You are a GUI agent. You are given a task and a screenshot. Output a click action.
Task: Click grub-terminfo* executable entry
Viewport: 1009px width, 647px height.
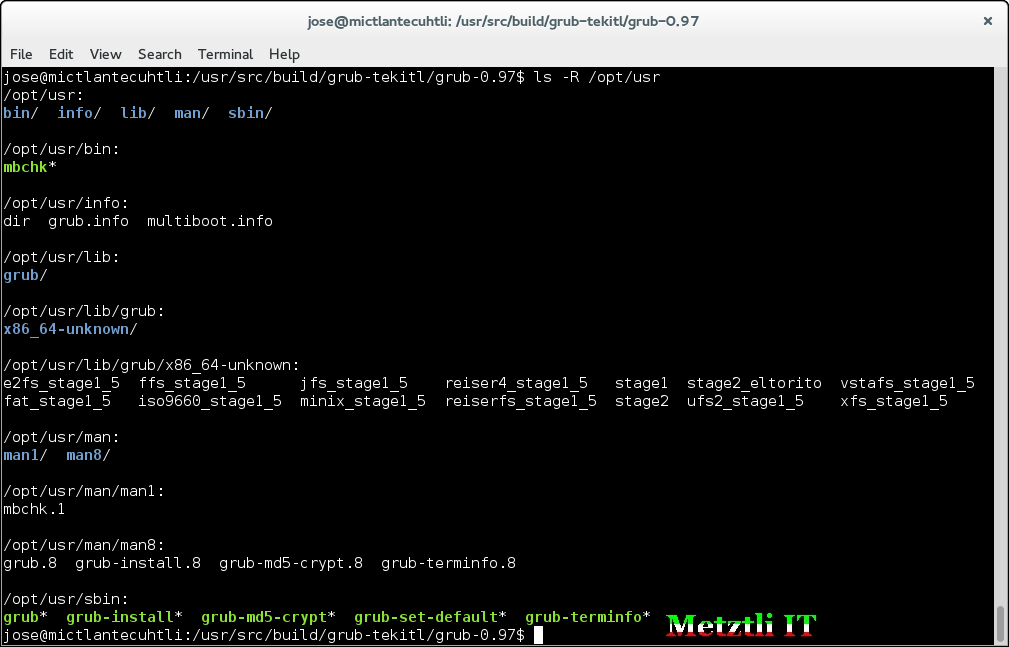pyautogui.click(x=588, y=618)
